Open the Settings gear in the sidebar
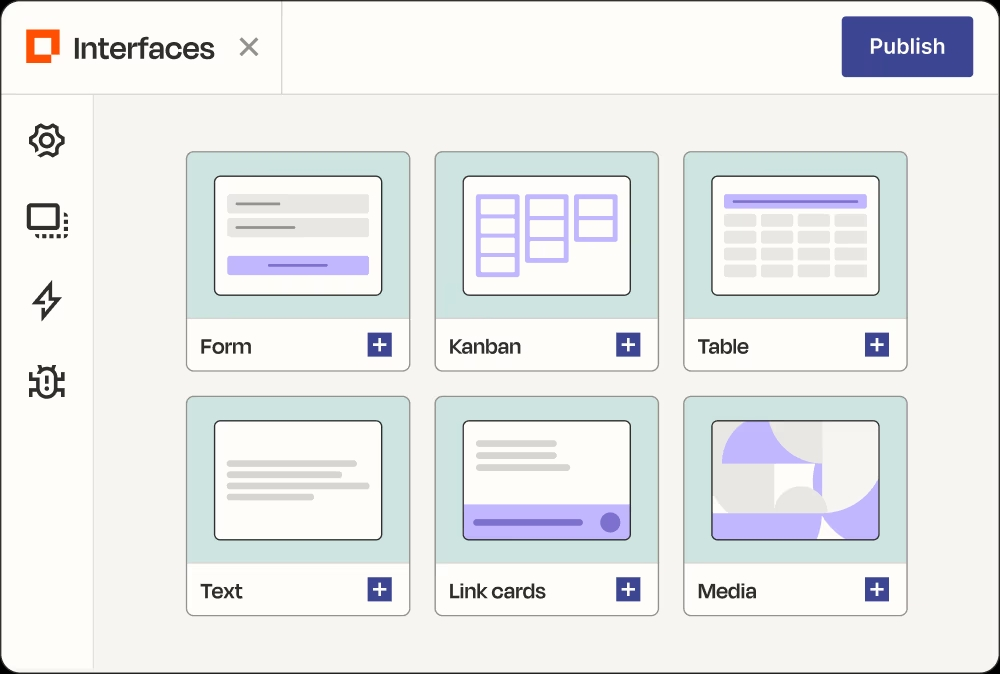The width and height of the screenshot is (1000, 674). [46, 140]
